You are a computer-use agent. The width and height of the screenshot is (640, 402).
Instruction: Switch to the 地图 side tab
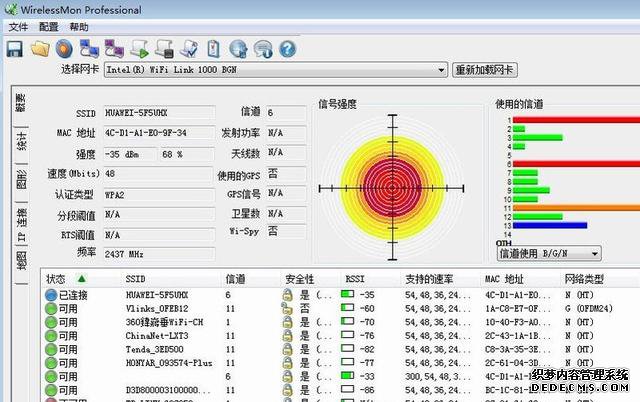21,260
